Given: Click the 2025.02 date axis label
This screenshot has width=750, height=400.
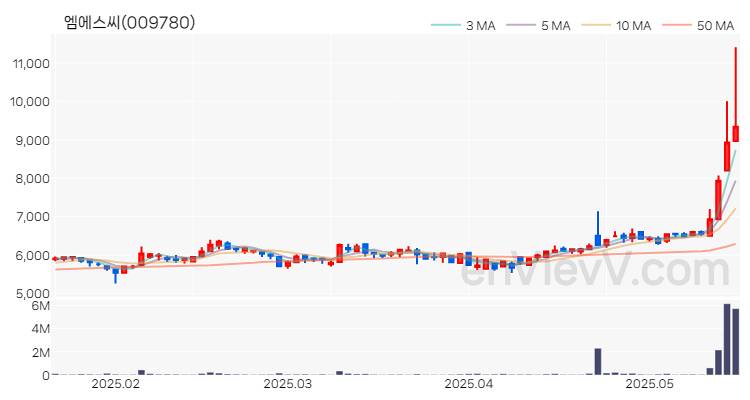Looking at the screenshot, I should [115, 384].
